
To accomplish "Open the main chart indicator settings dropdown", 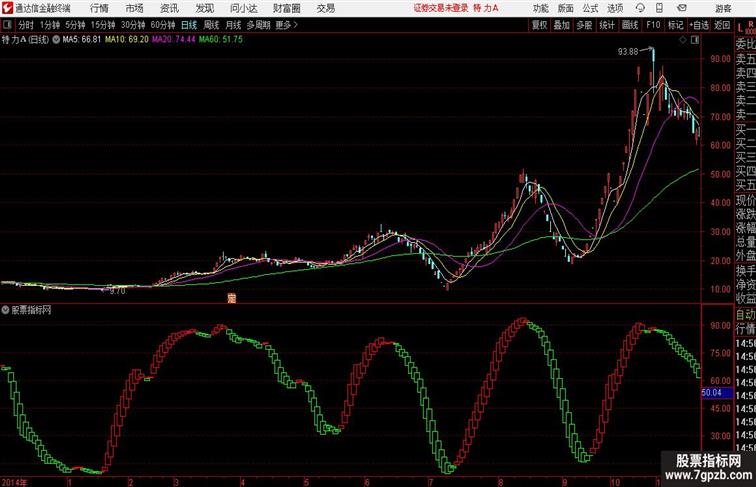I will 56,40.
